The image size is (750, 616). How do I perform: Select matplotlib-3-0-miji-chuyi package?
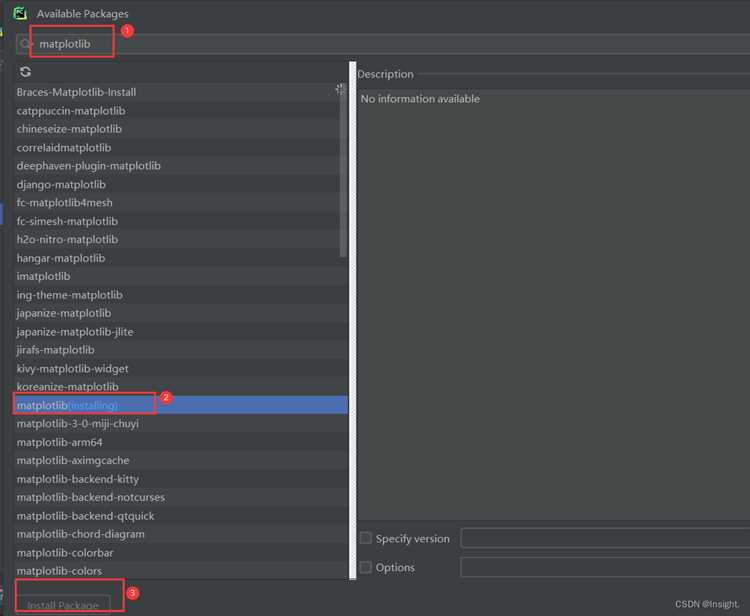(x=181, y=424)
